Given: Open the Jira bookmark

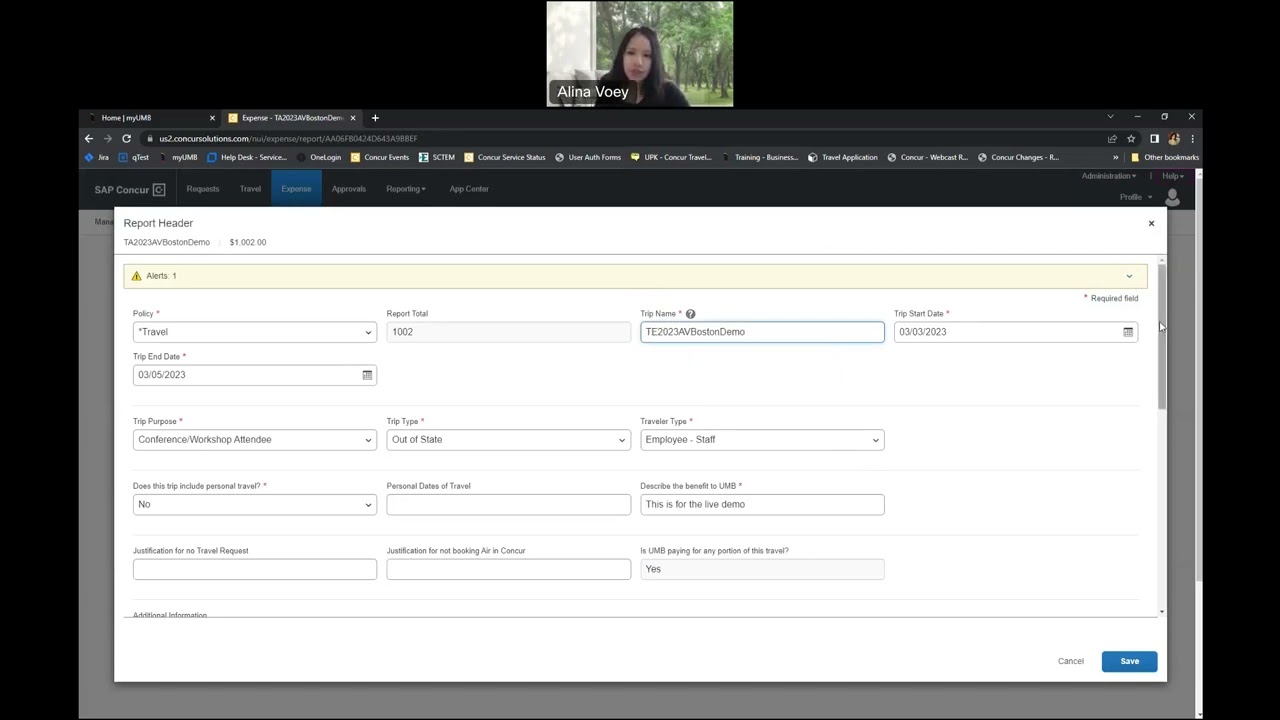Looking at the screenshot, I should tap(97, 157).
